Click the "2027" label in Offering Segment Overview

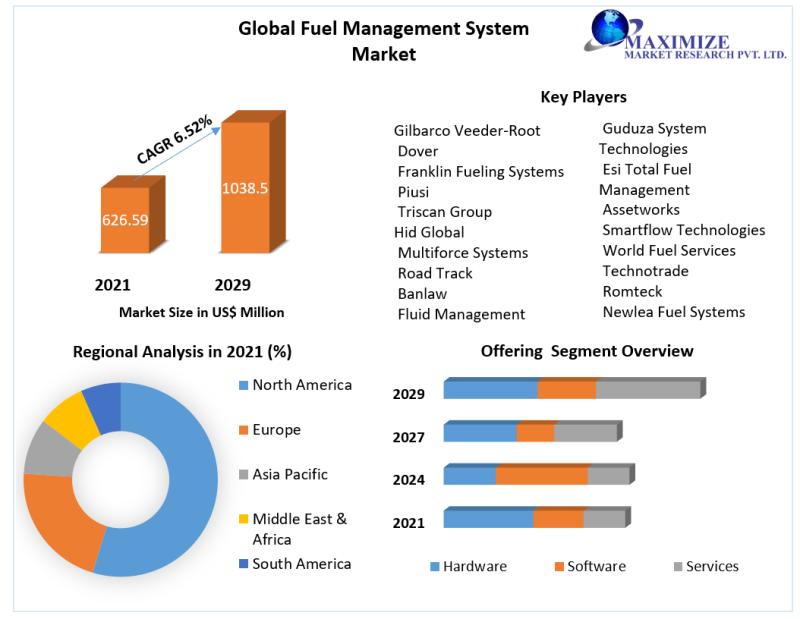pos(409,437)
